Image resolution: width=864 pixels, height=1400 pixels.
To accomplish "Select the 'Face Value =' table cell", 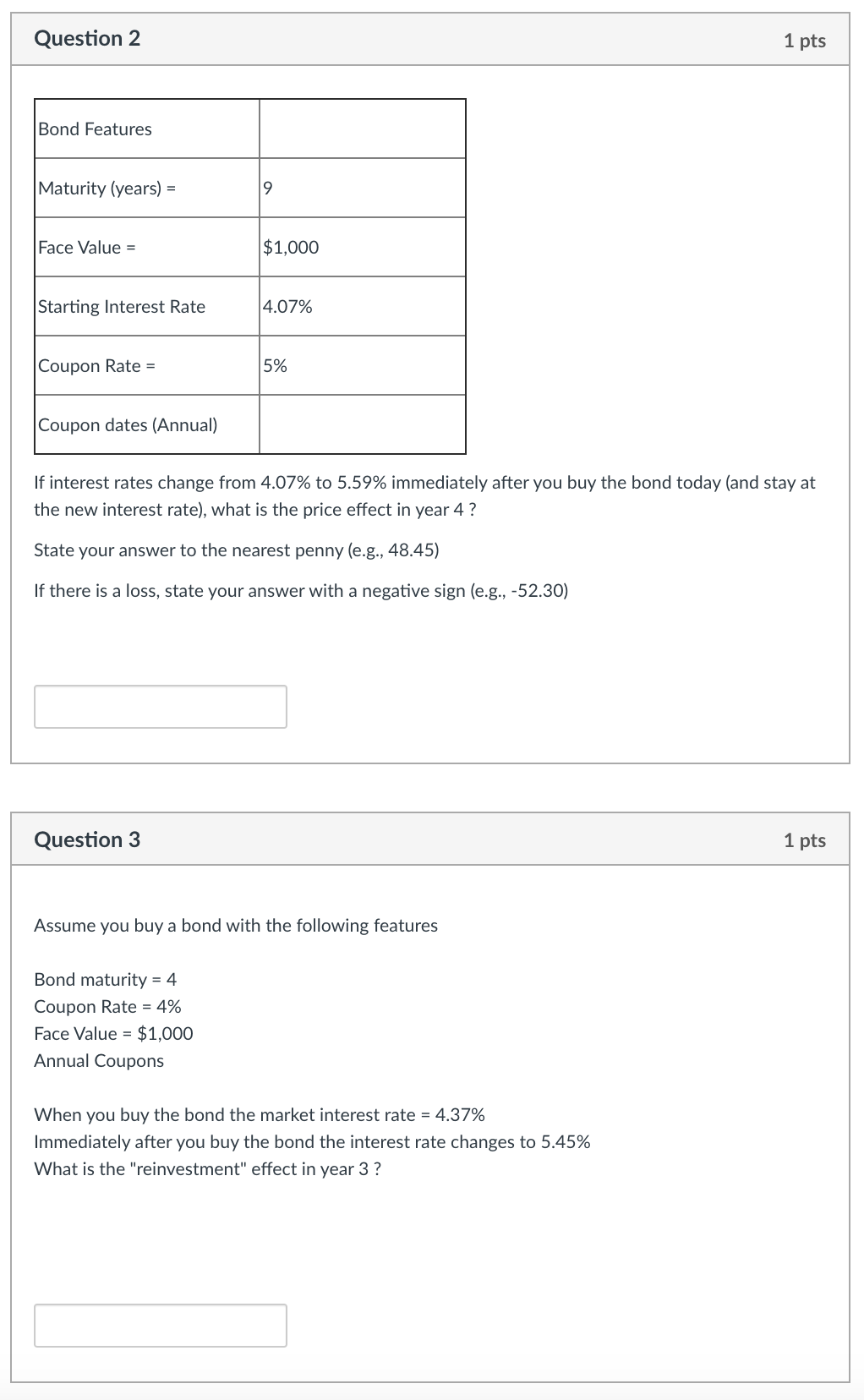I will [x=87, y=247].
